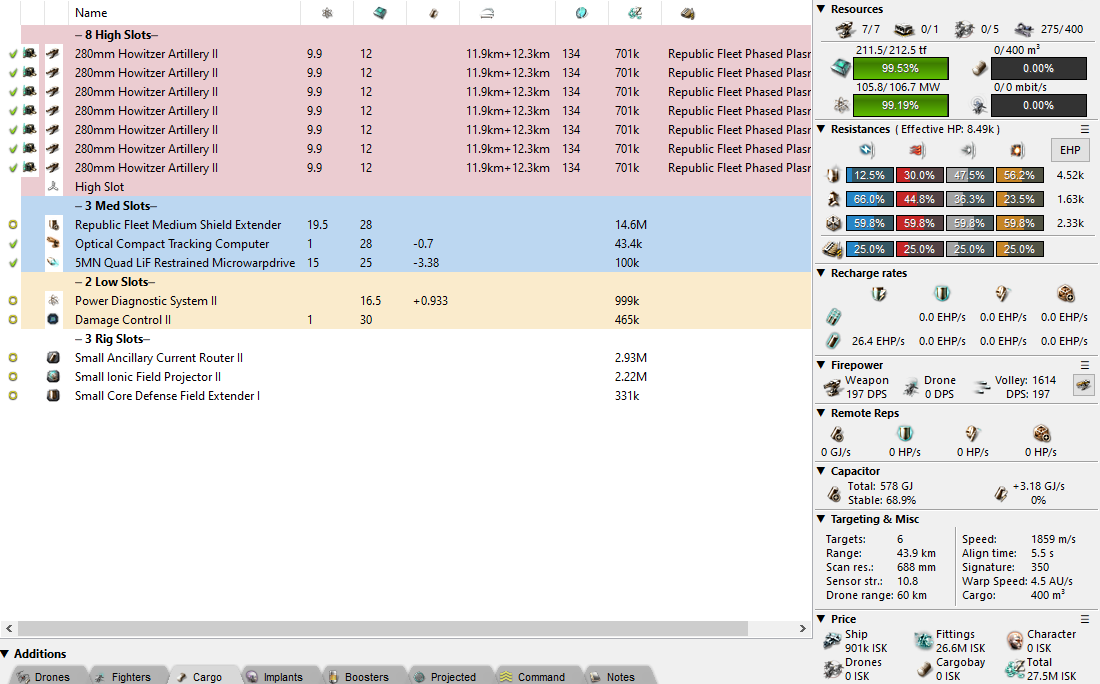Collapse the Additions panel

point(6,654)
